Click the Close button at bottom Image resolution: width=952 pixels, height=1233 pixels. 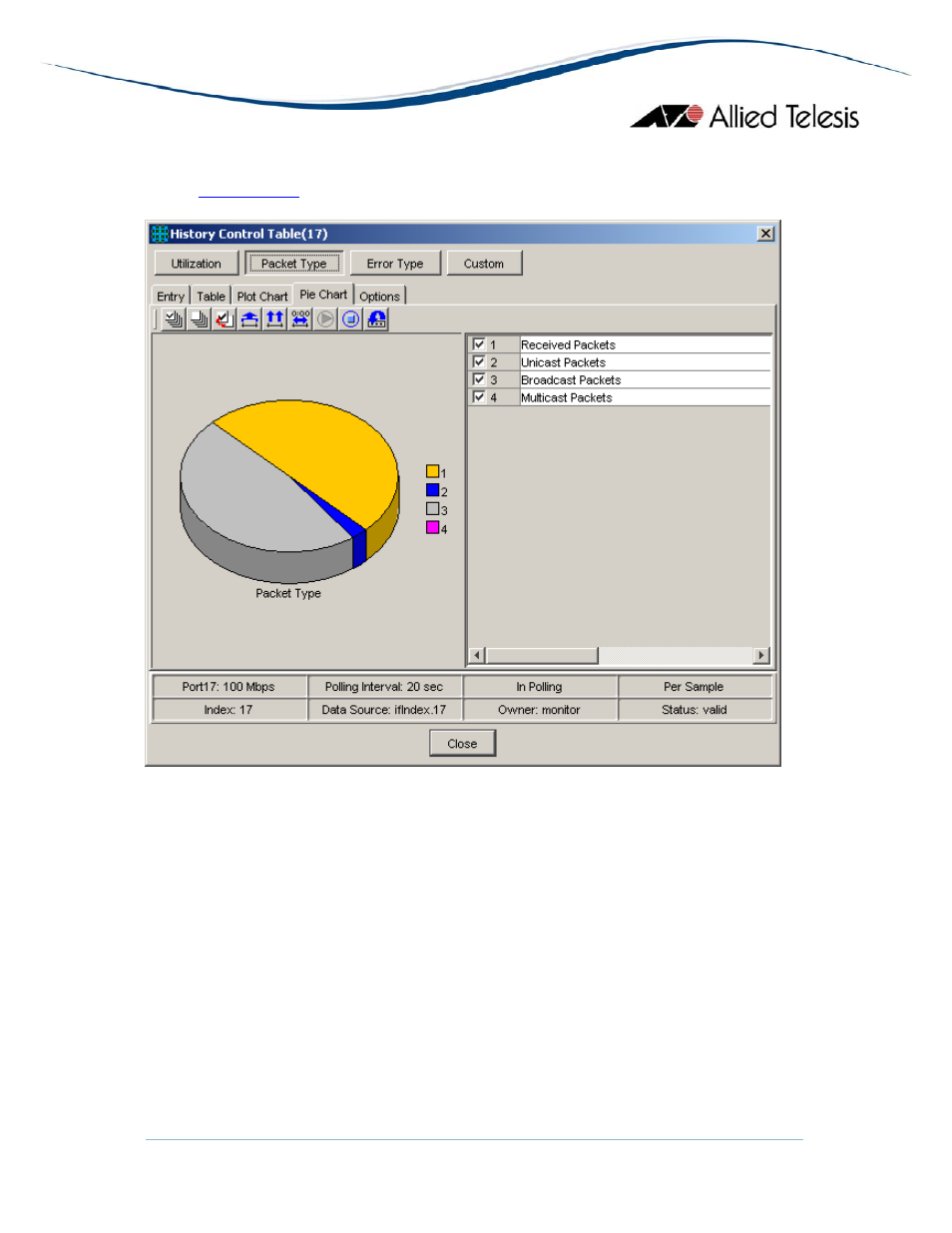point(463,744)
